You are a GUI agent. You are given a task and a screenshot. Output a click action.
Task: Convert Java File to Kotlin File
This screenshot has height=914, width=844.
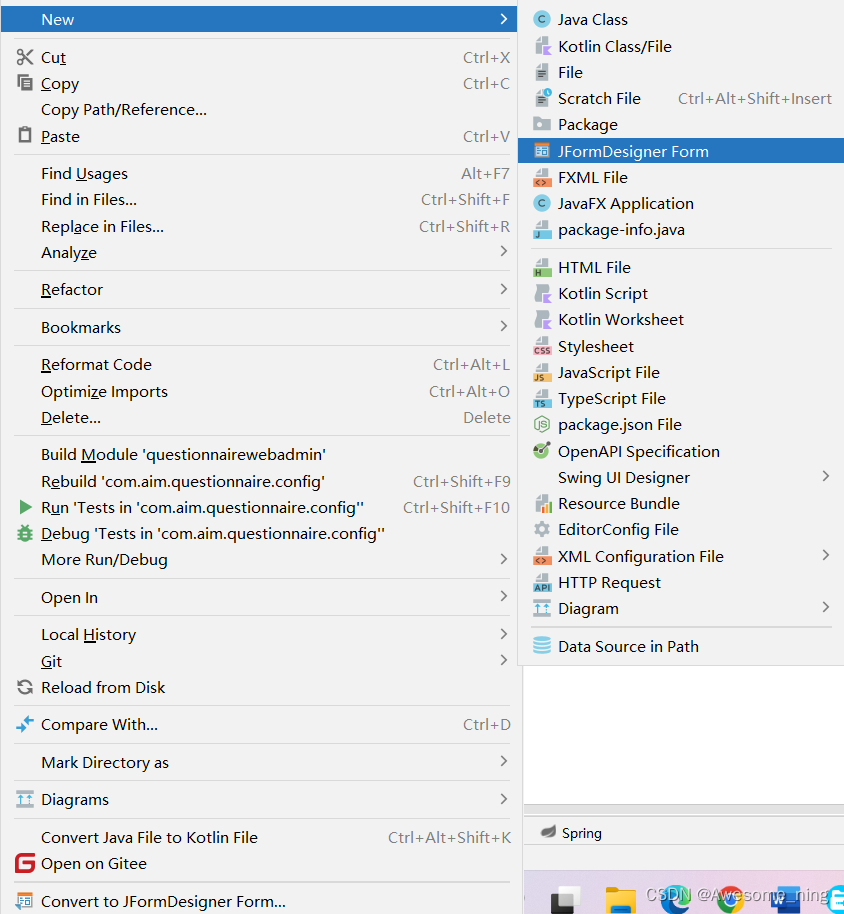pyautogui.click(x=148, y=837)
